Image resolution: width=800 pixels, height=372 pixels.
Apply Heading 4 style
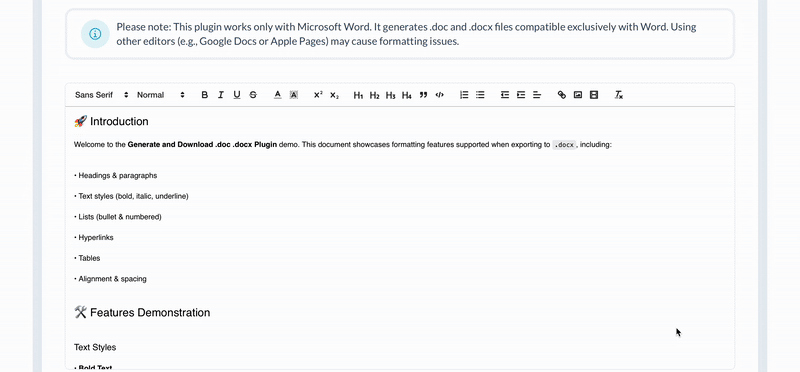pos(407,95)
